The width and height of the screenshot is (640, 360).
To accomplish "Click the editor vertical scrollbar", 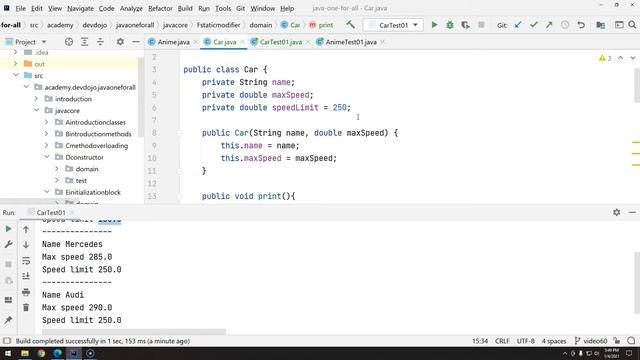I will click(x=637, y=86).
